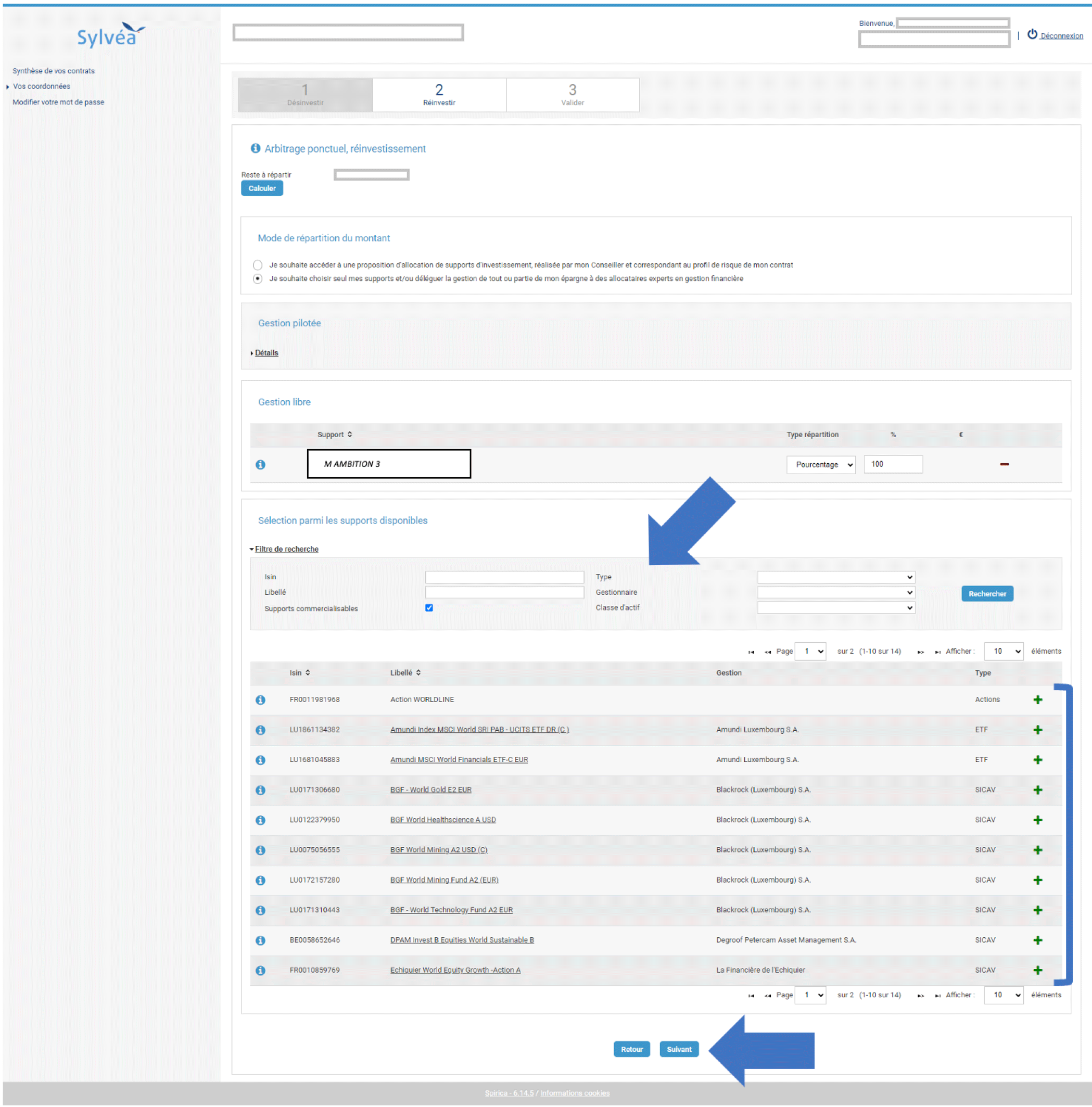This screenshot has height=1107, width=1092.
Task: Open info icon for M AMBITION 3
Action: click(261, 465)
